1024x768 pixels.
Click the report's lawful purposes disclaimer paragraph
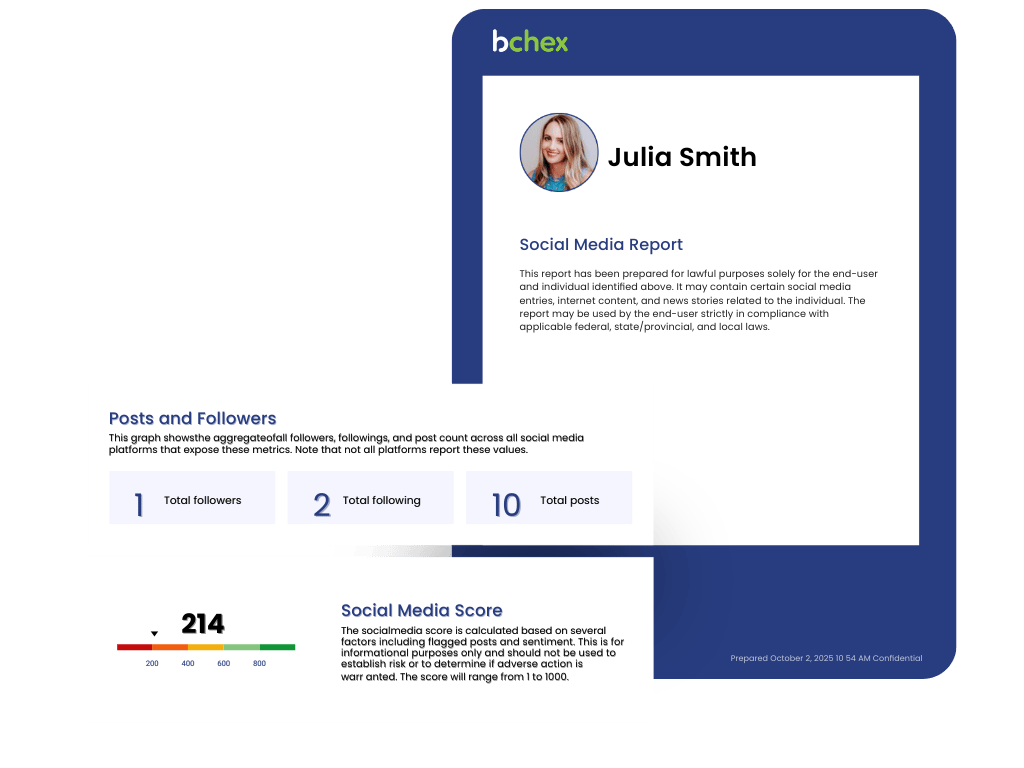(x=698, y=300)
